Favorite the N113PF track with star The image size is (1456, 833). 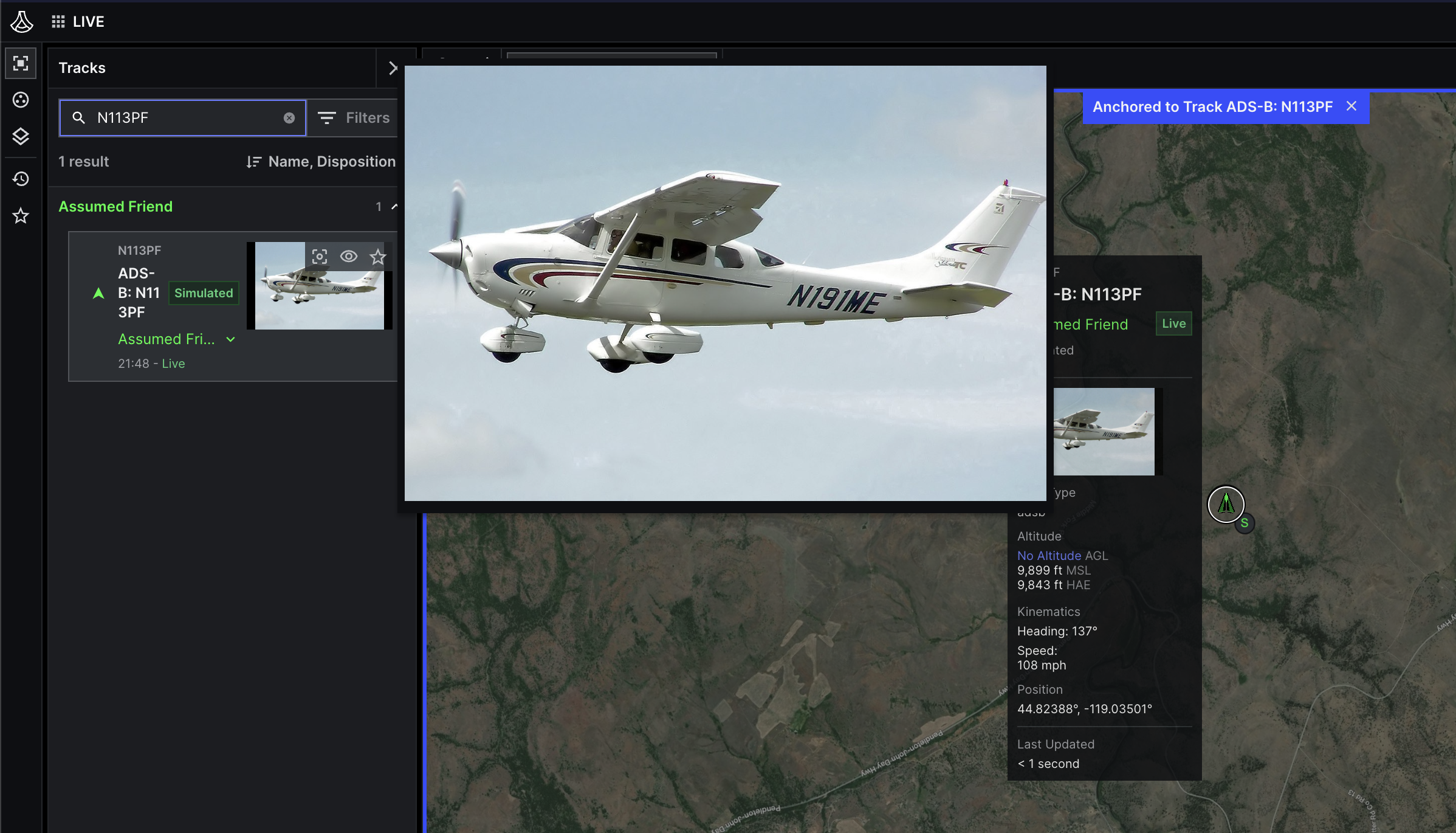click(378, 257)
